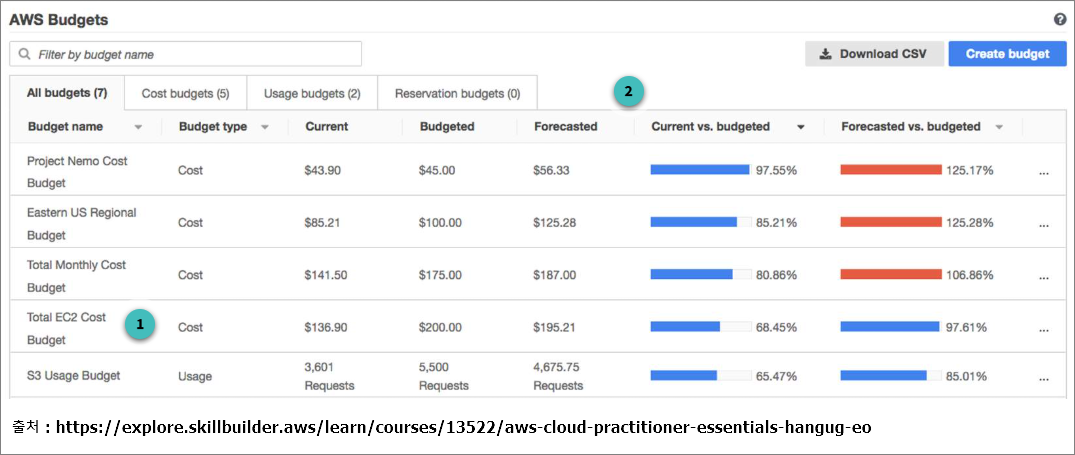This screenshot has height=455, width=1075.
Task: Open Total Monthly Cost Budget link
Action: [76, 276]
